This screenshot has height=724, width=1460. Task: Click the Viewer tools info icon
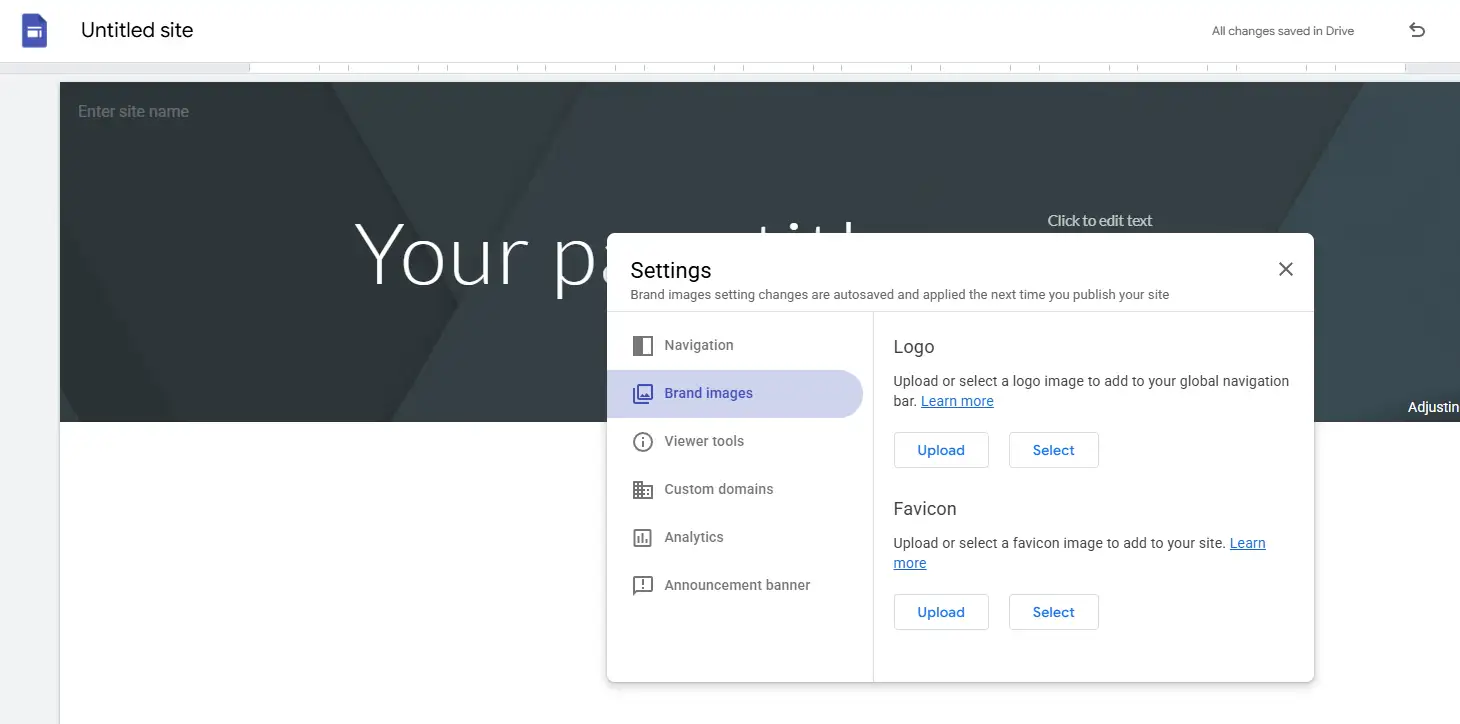click(643, 442)
